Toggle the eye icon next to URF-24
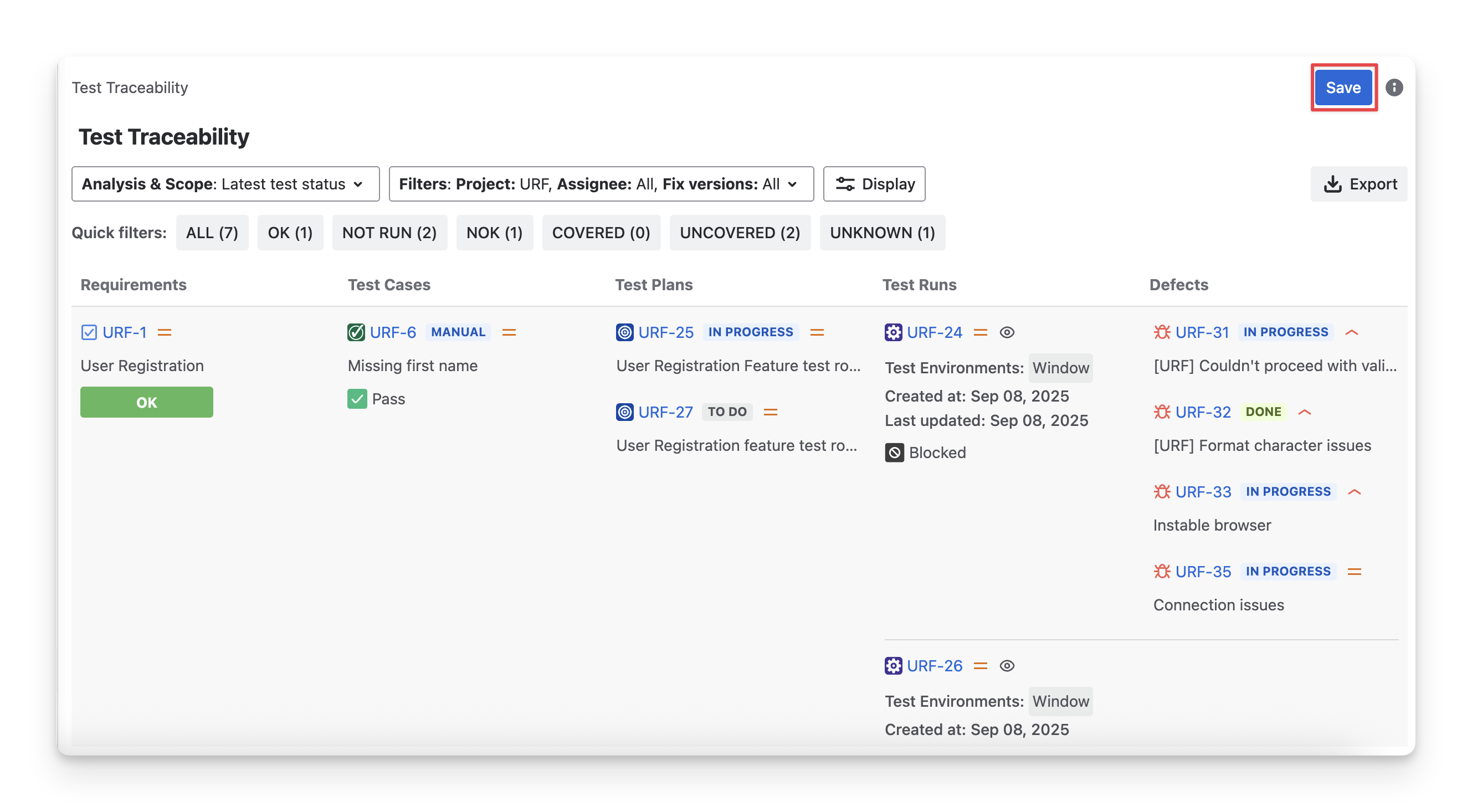1472x812 pixels. click(x=1007, y=332)
